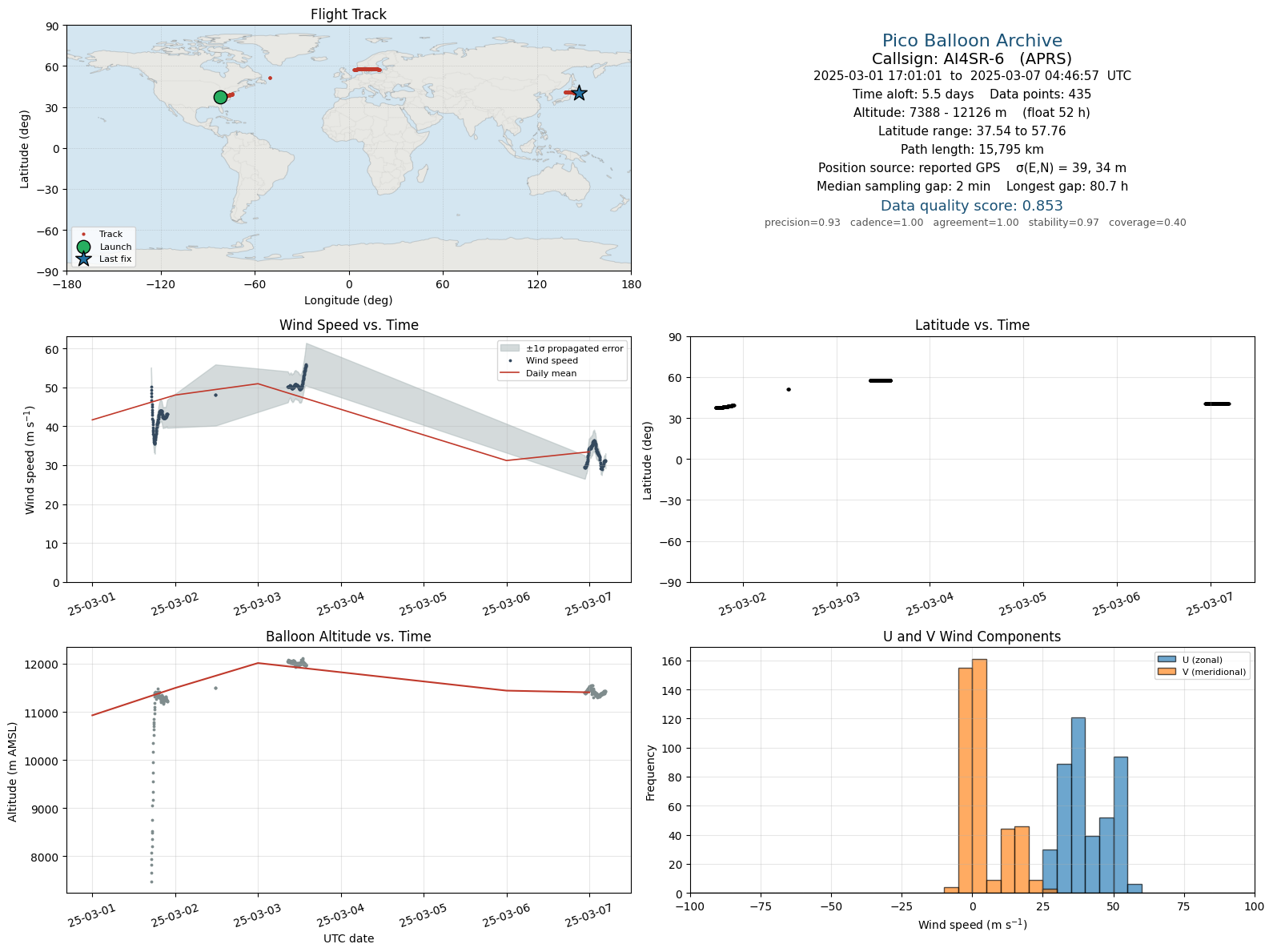Select the Last fix entry in the Flight Track legend
The height and width of the screenshot is (952, 1273).
pos(103,259)
